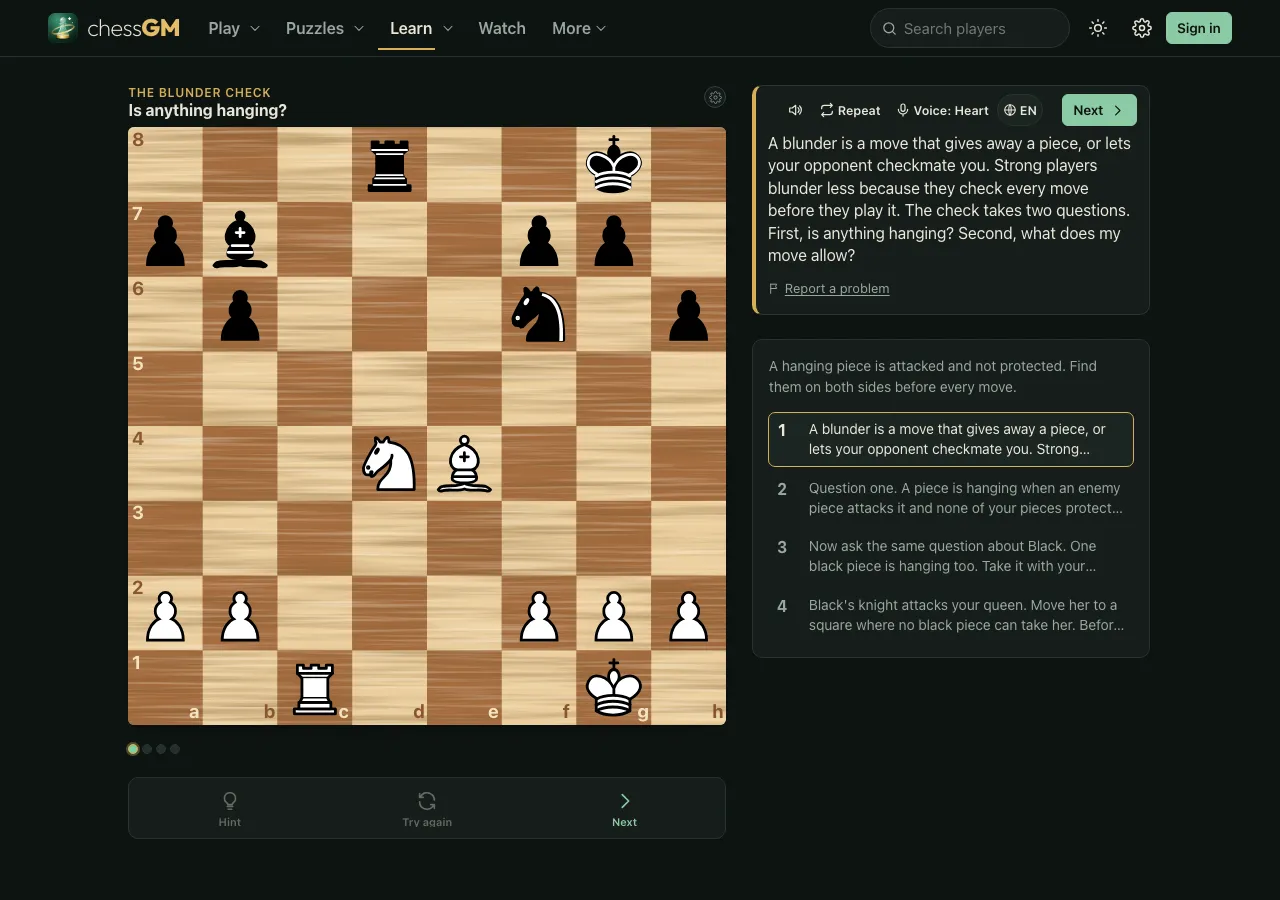Click 'THE BLUNDER CHECK' lesson title
The height and width of the screenshot is (900, 1280).
[x=199, y=92]
